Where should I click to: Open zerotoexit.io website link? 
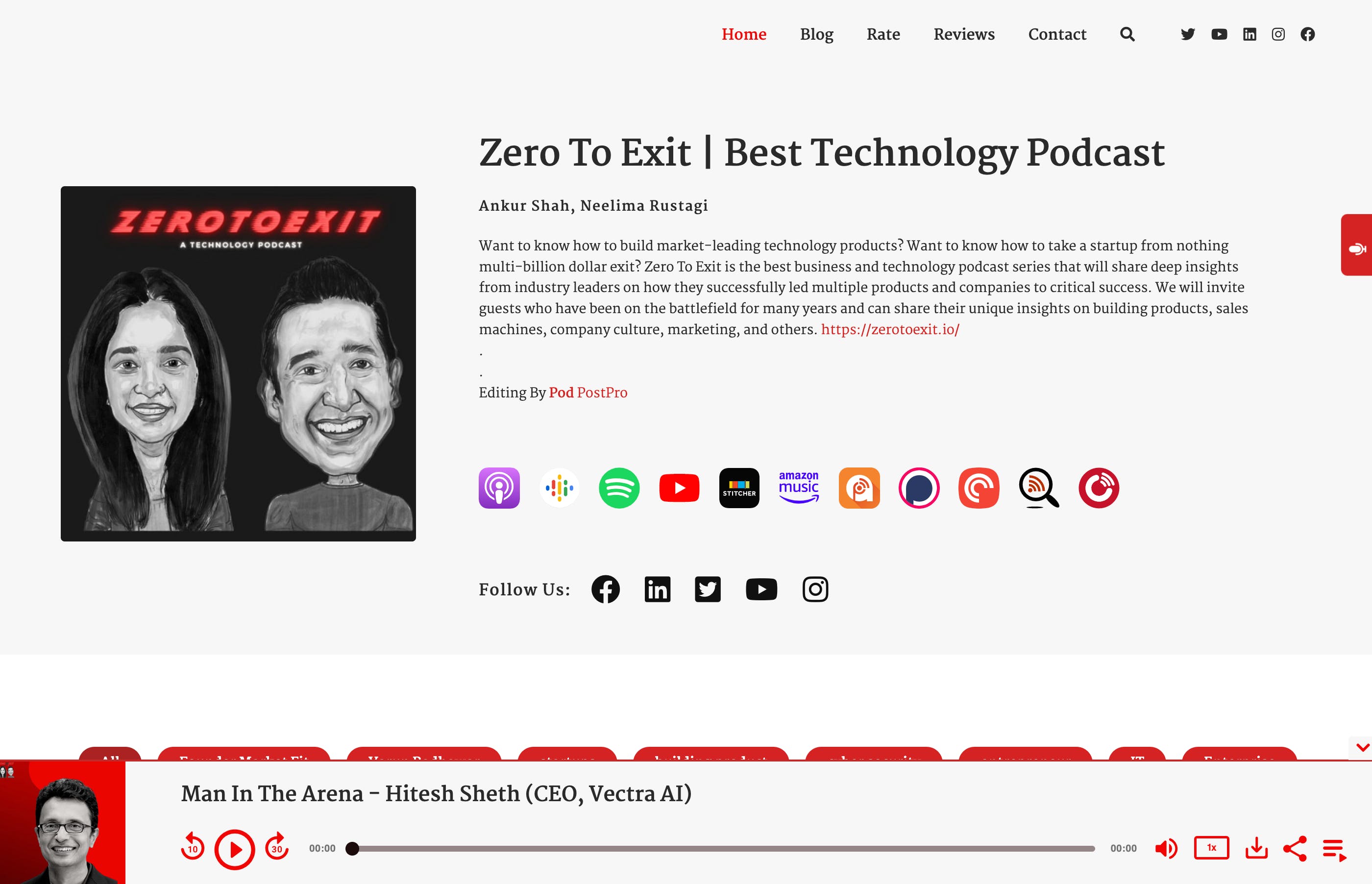890,330
